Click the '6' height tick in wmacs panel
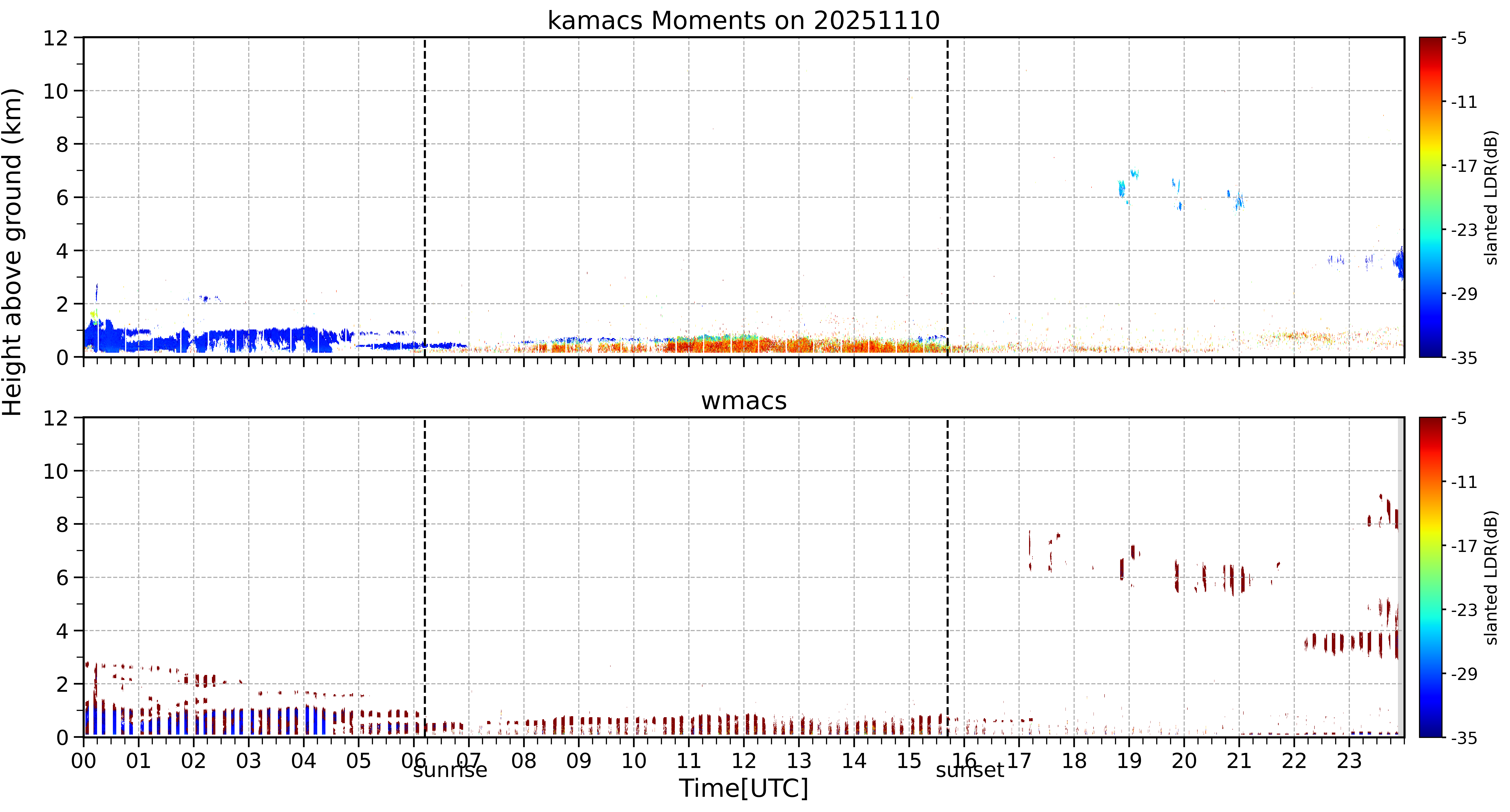Screen dimensions: 1510x812 point(62,578)
